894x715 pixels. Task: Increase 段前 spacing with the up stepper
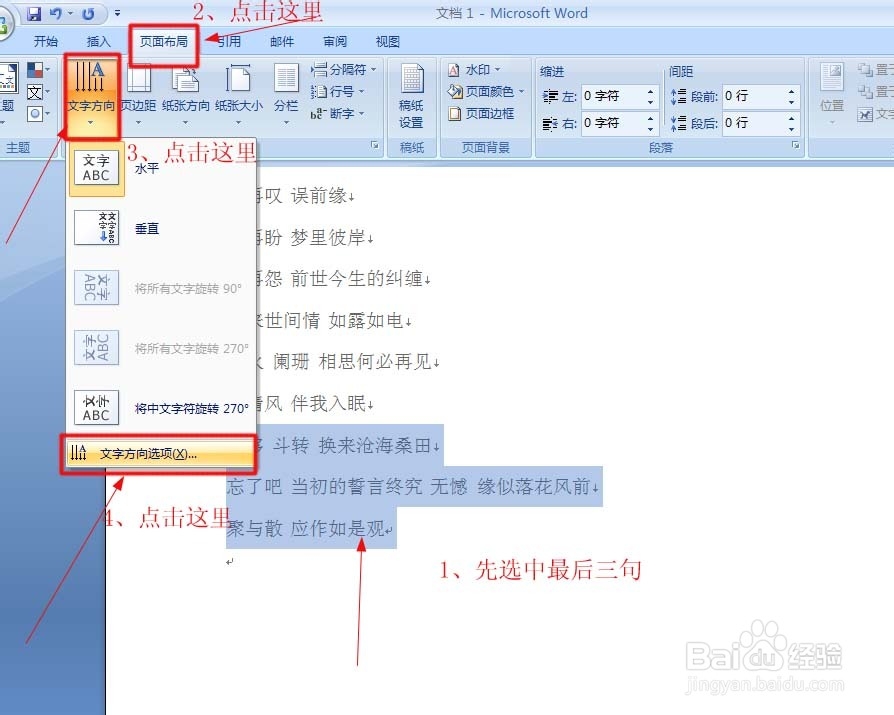point(791,91)
